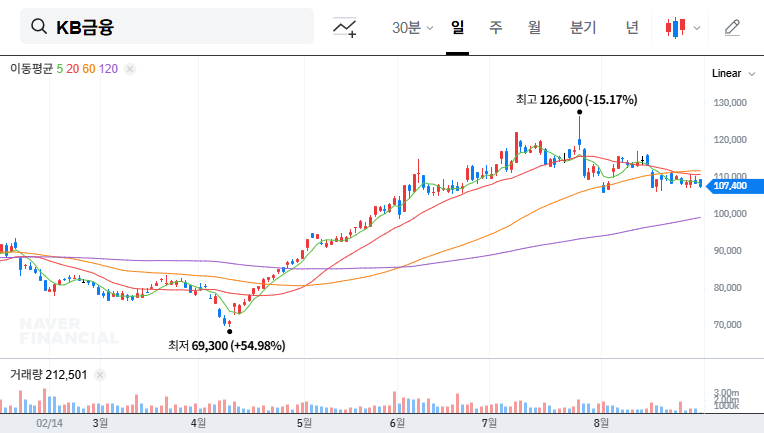Image resolution: width=764 pixels, height=433 pixels.
Task: Switch to the 년 yearly tab
Action: 632,27
